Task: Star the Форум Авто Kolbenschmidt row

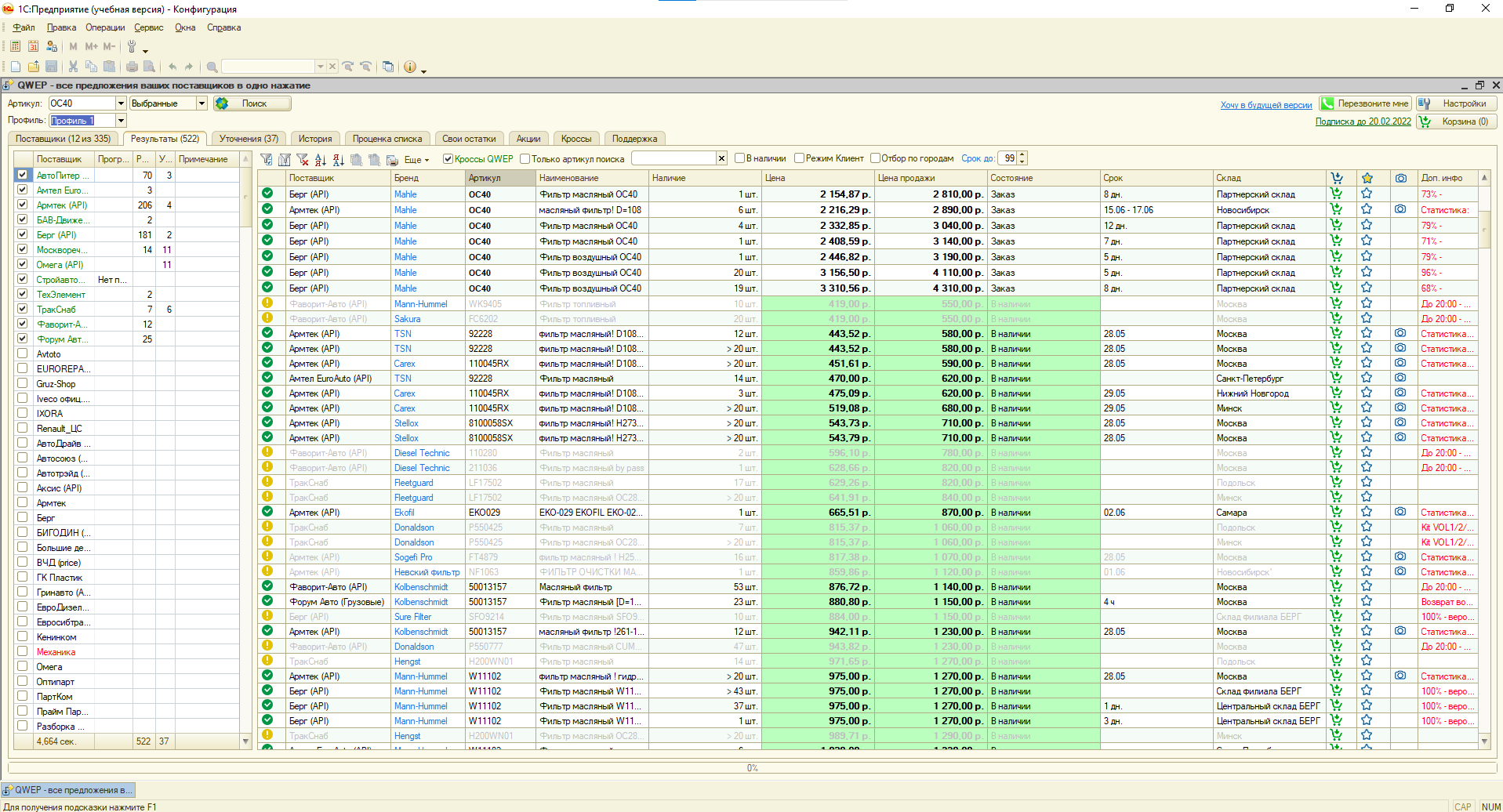Action: [1367, 601]
